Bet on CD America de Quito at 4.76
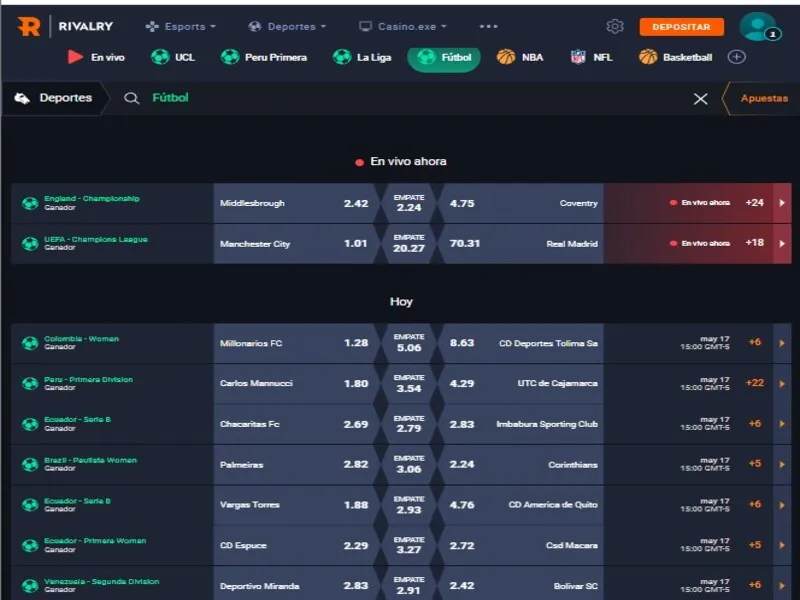Screen dimensions: 800x600 [x=521, y=505]
